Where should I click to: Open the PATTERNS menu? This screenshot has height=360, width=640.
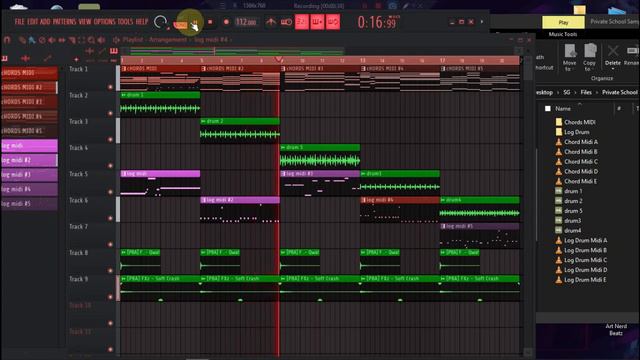pyautogui.click(x=64, y=22)
